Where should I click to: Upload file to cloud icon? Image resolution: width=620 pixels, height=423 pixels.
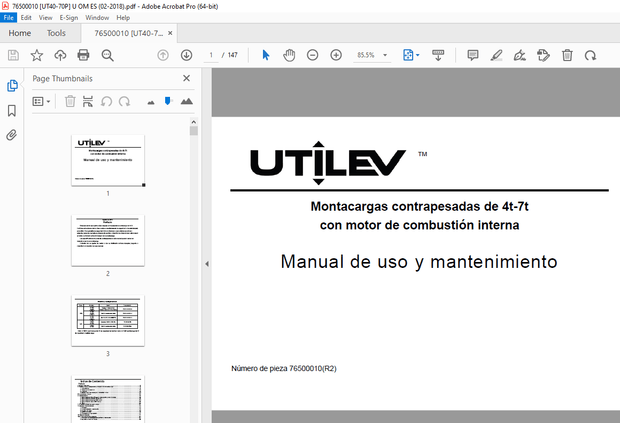pos(60,55)
